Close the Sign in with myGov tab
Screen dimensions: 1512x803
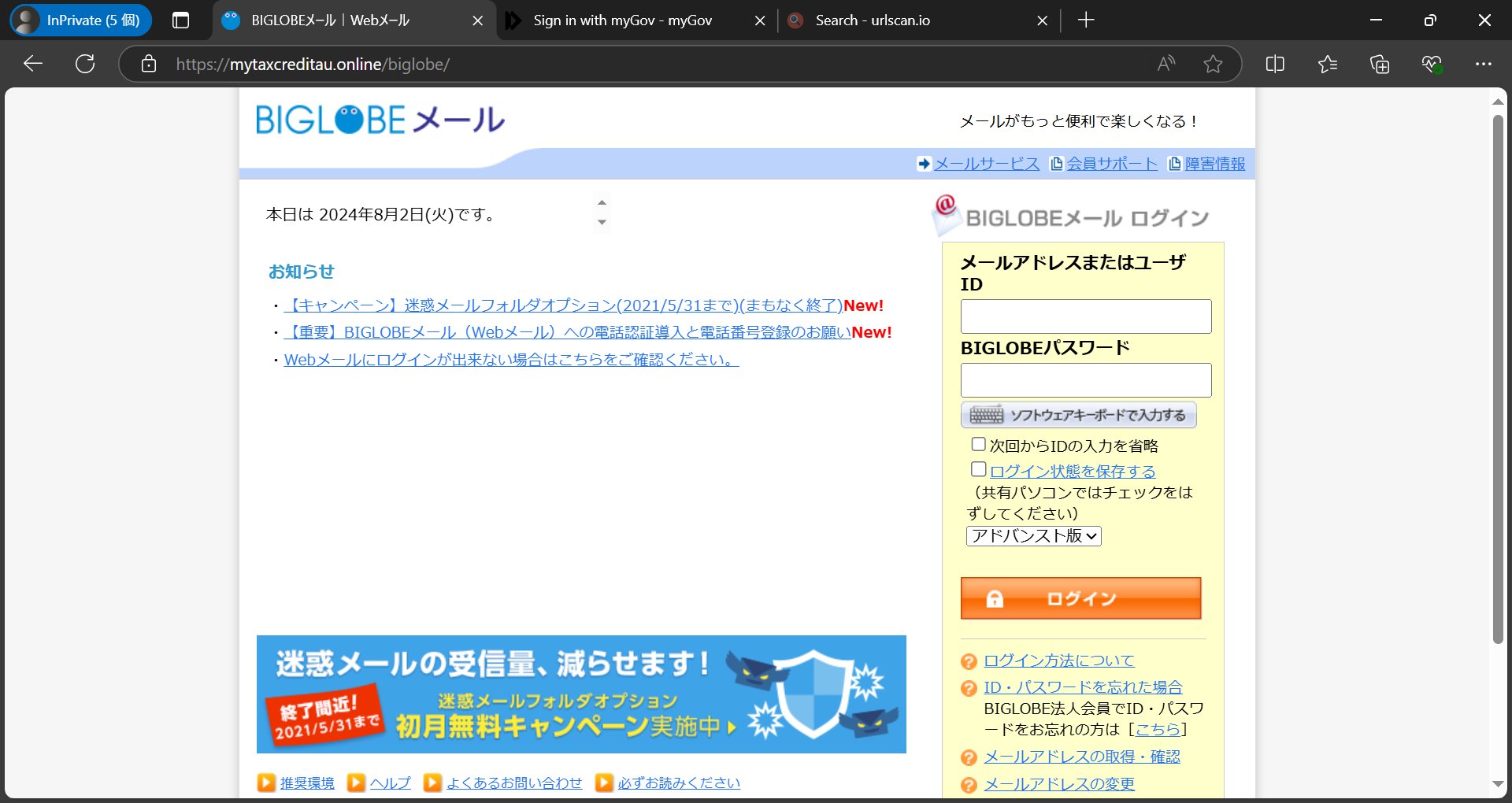click(760, 20)
